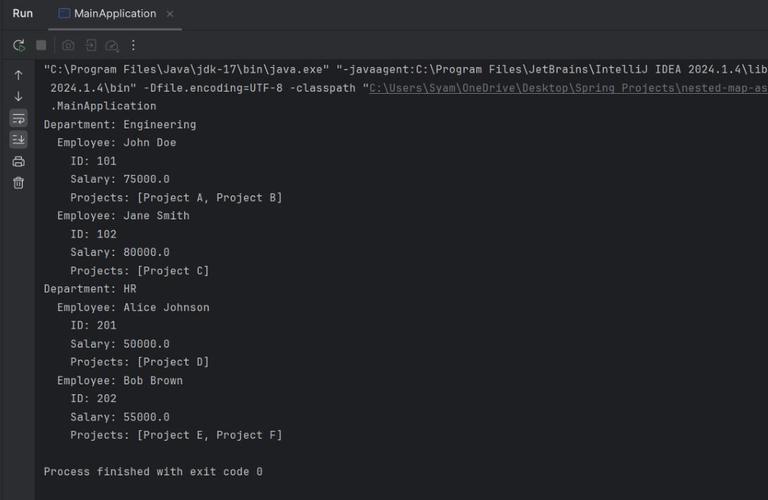Click the Run tool window title

(22, 14)
